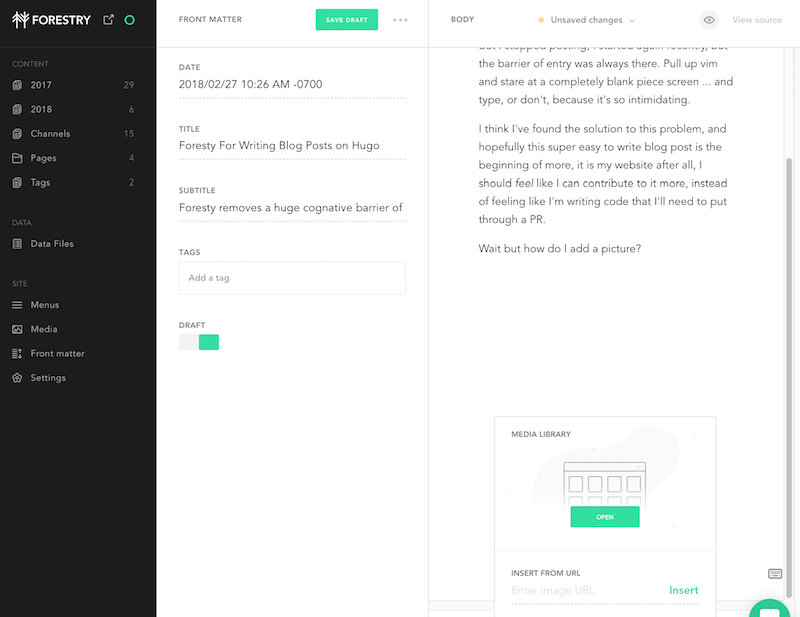Viewport: 800px width, 617px height.
Task: Click the Channels section icon
Action: [x=17, y=134]
